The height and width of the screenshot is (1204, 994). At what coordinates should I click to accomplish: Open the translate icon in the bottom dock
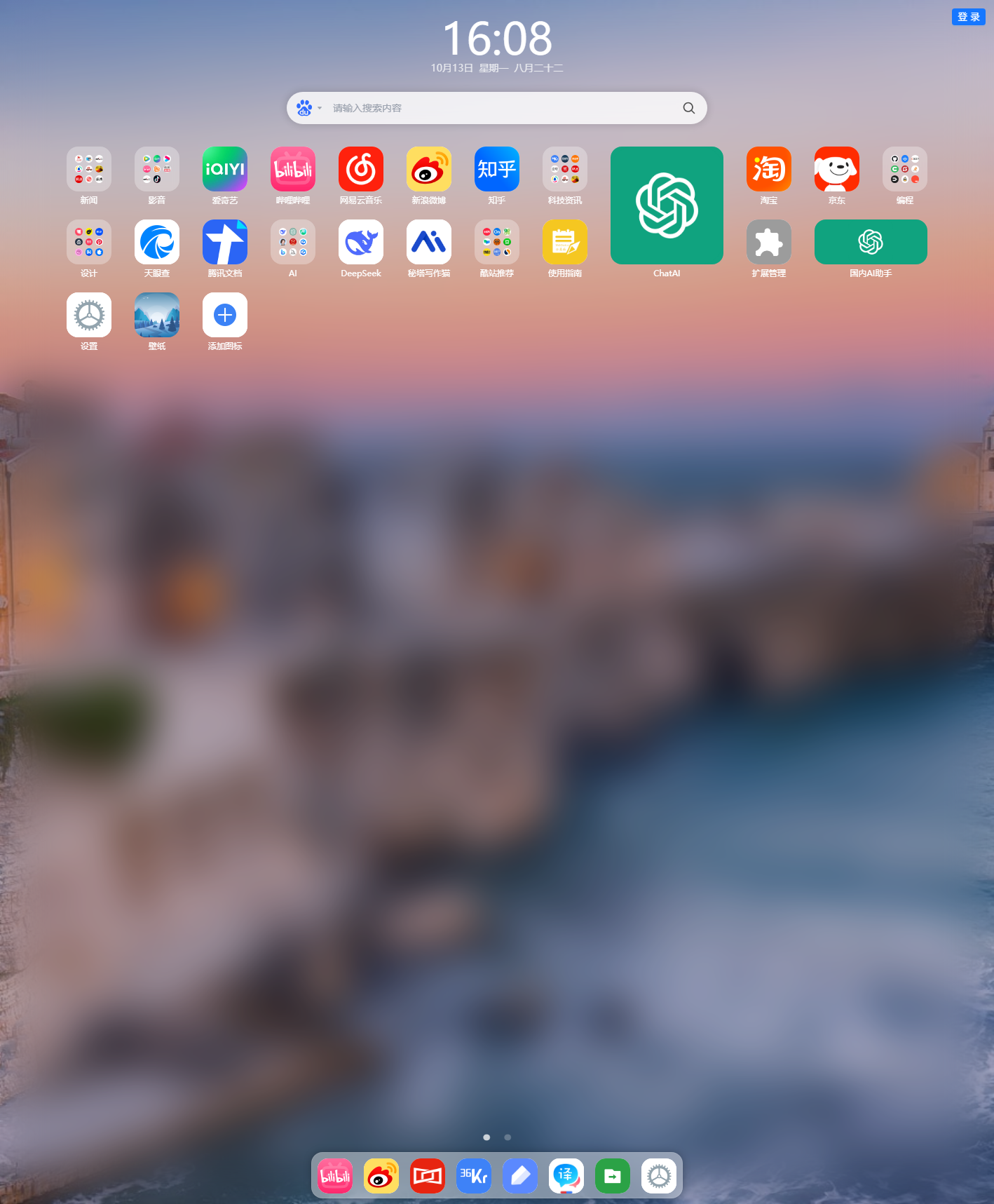coord(566,1176)
